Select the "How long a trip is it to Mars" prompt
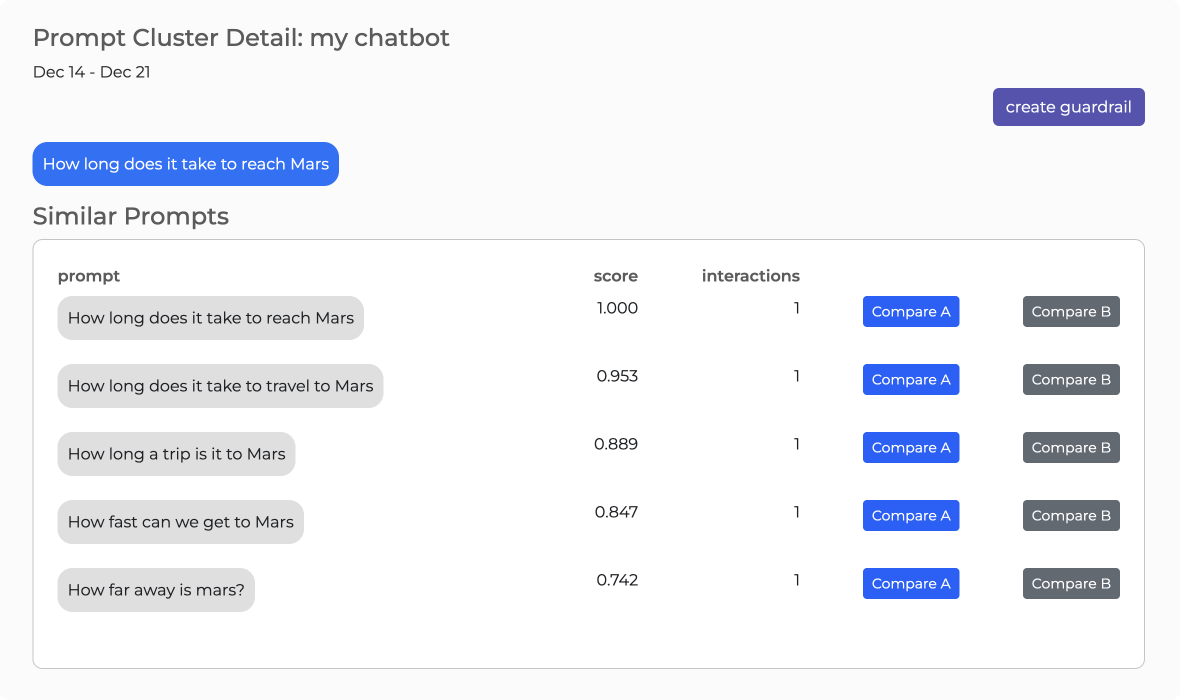The width and height of the screenshot is (1180, 700). tap(176, 453)
